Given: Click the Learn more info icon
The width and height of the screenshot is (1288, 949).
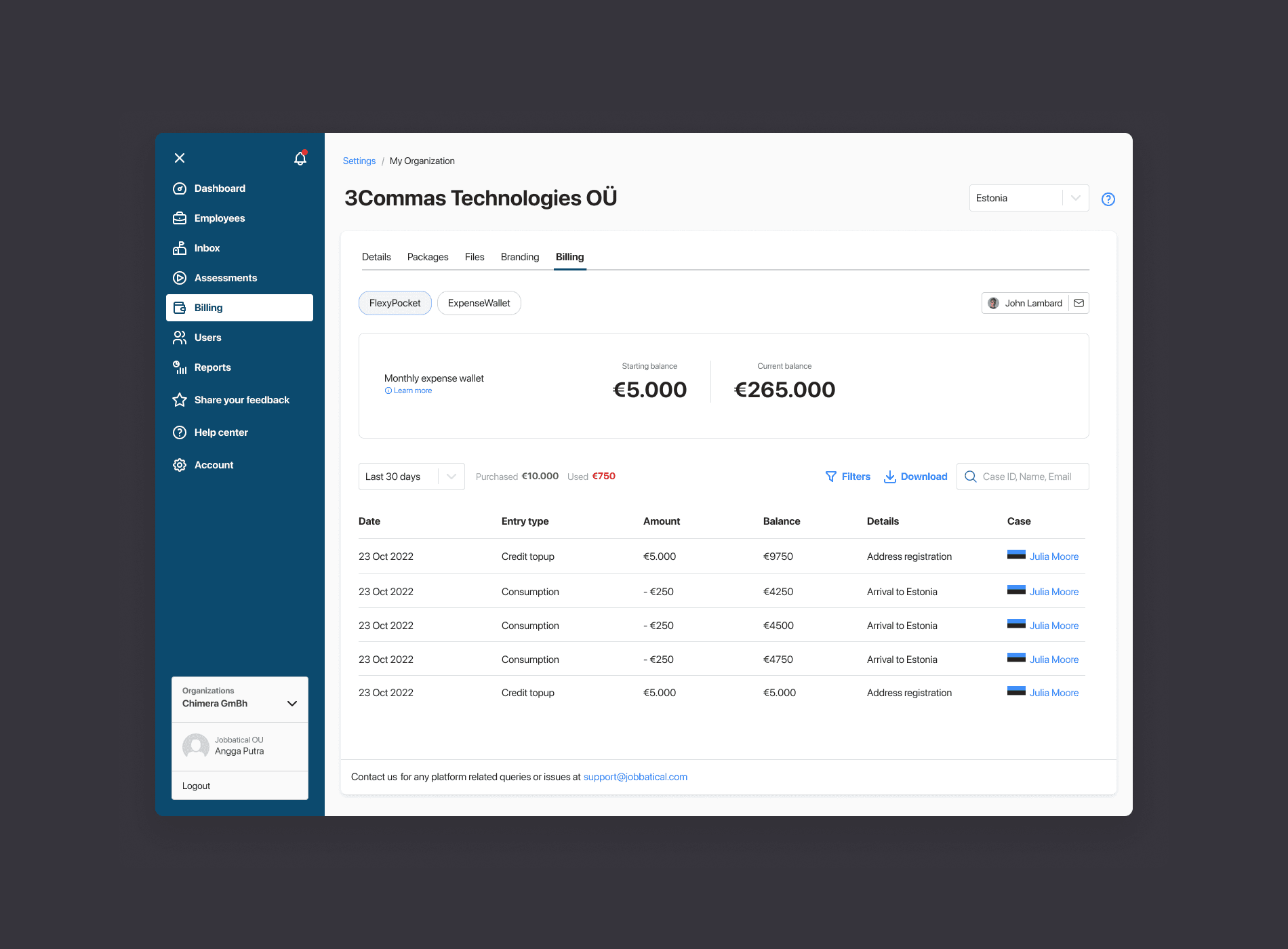Looking at the screenshot, I should [388, 390].
